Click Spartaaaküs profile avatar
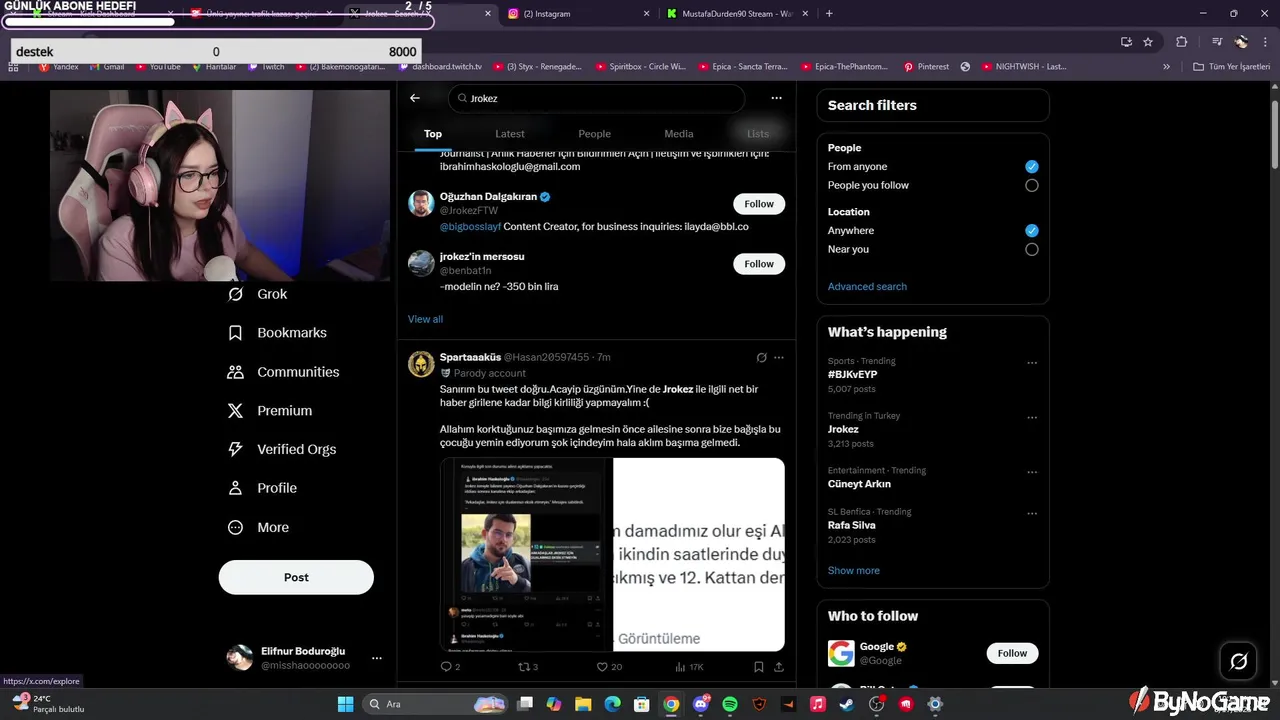 click(x=421, y=364)
